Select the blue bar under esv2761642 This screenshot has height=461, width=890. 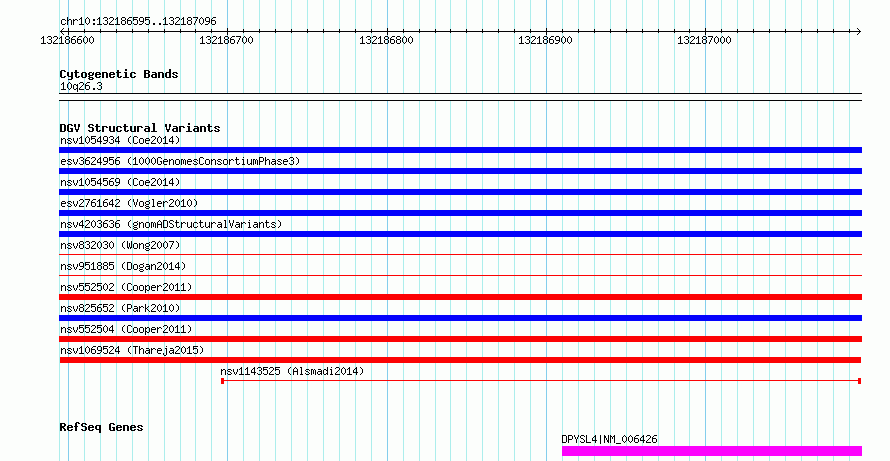[460, 213]
